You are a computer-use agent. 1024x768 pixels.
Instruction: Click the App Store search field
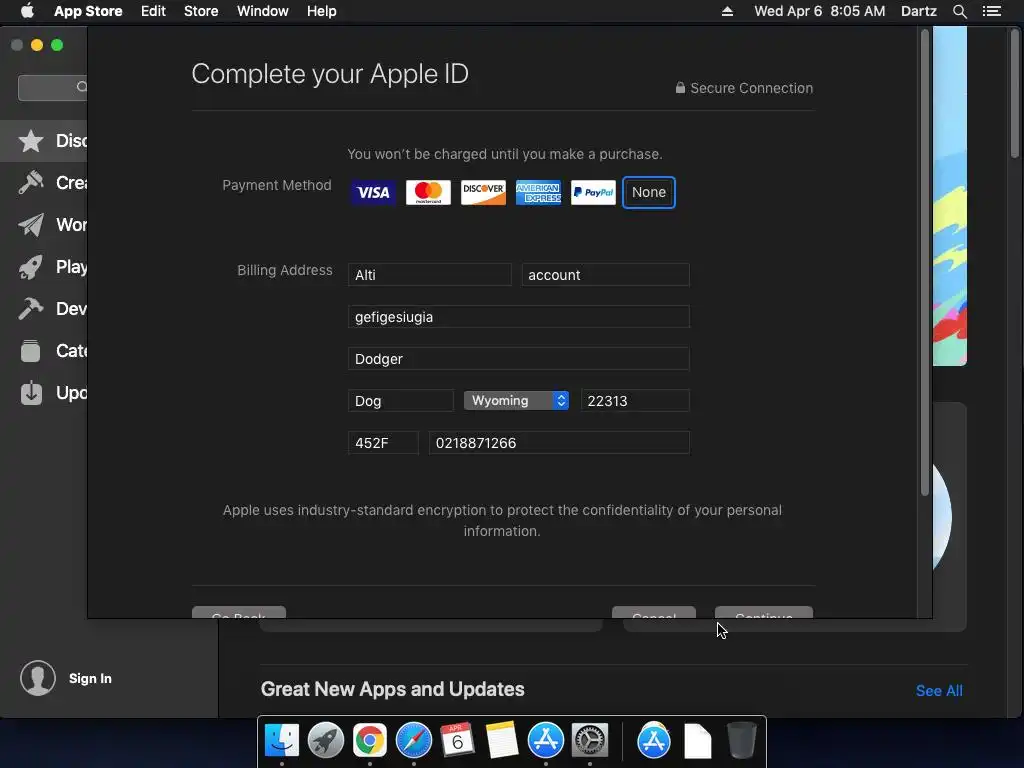[x=53, y=88]
